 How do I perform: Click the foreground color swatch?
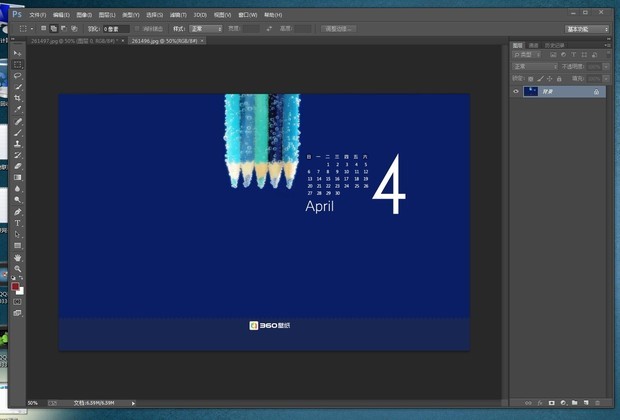(x=16, y=287)
